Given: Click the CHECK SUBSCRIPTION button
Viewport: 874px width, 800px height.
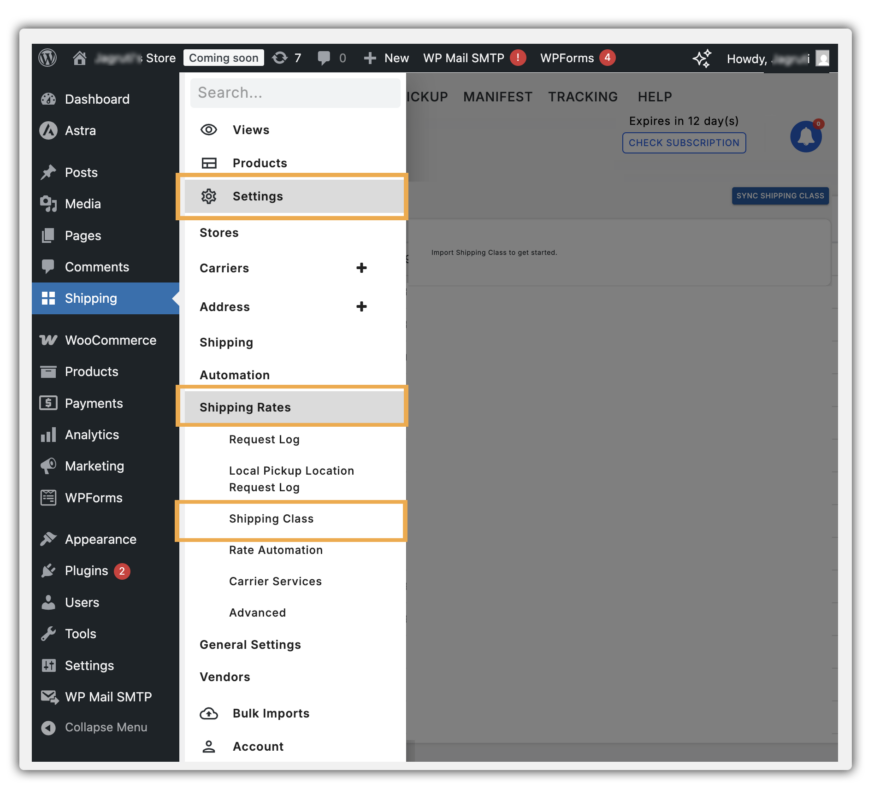Looking at the screenshot, I should 684,143.
